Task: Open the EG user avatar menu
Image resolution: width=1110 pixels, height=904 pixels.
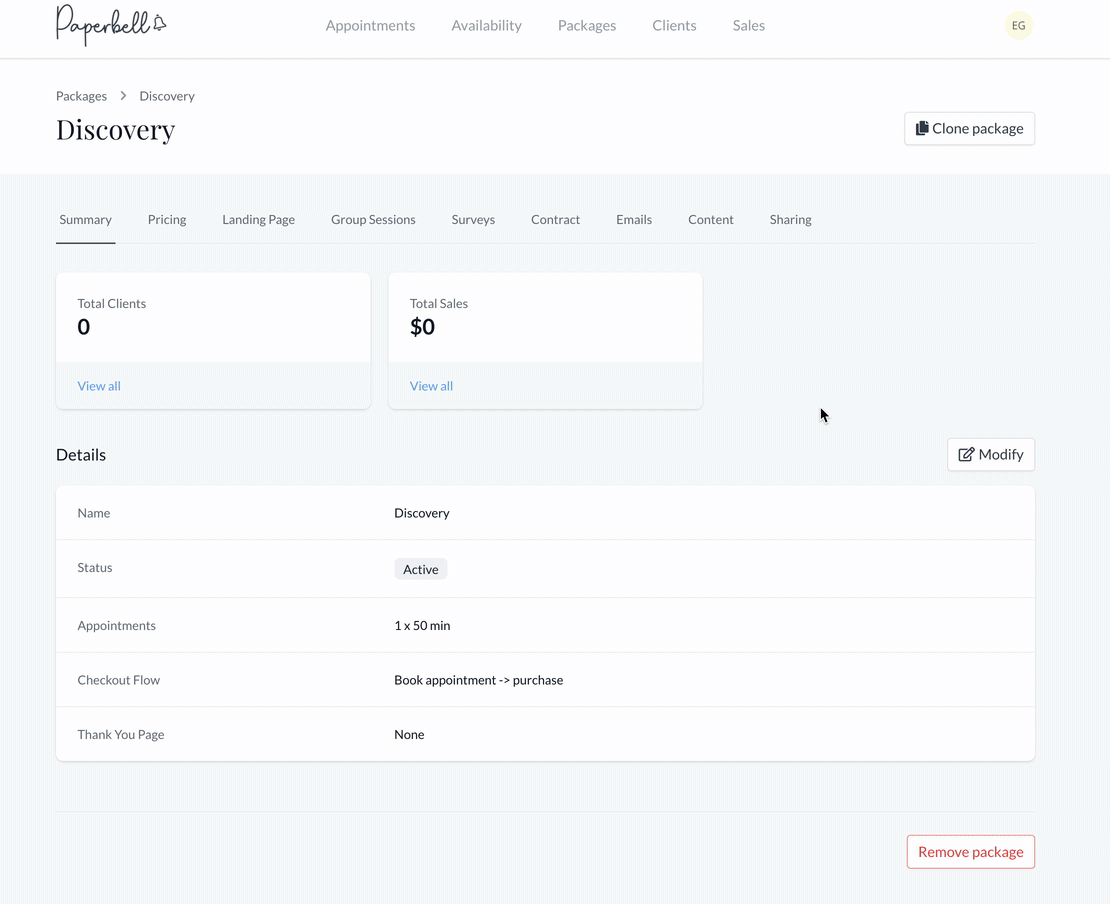Action: pos(1018,25)
